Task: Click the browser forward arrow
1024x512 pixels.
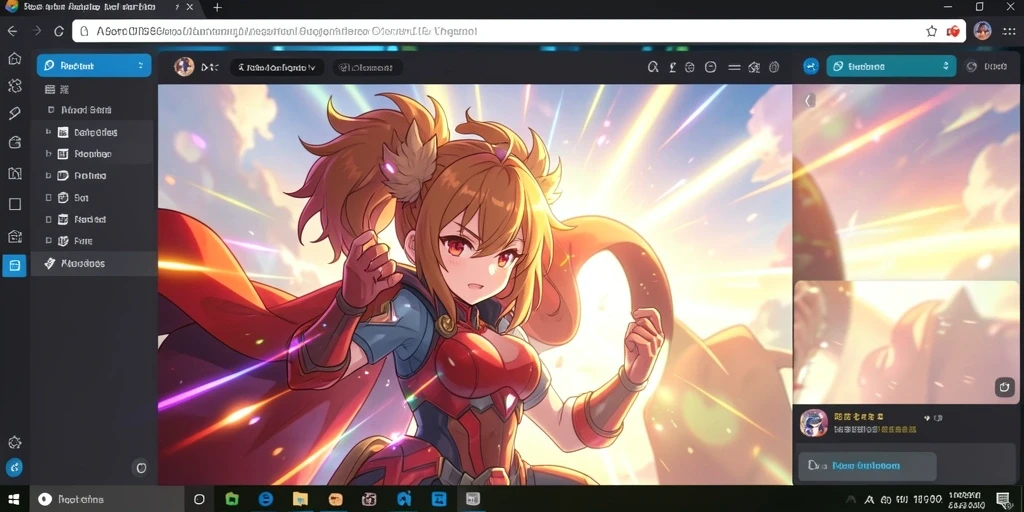Action: (x=37, y=31)
